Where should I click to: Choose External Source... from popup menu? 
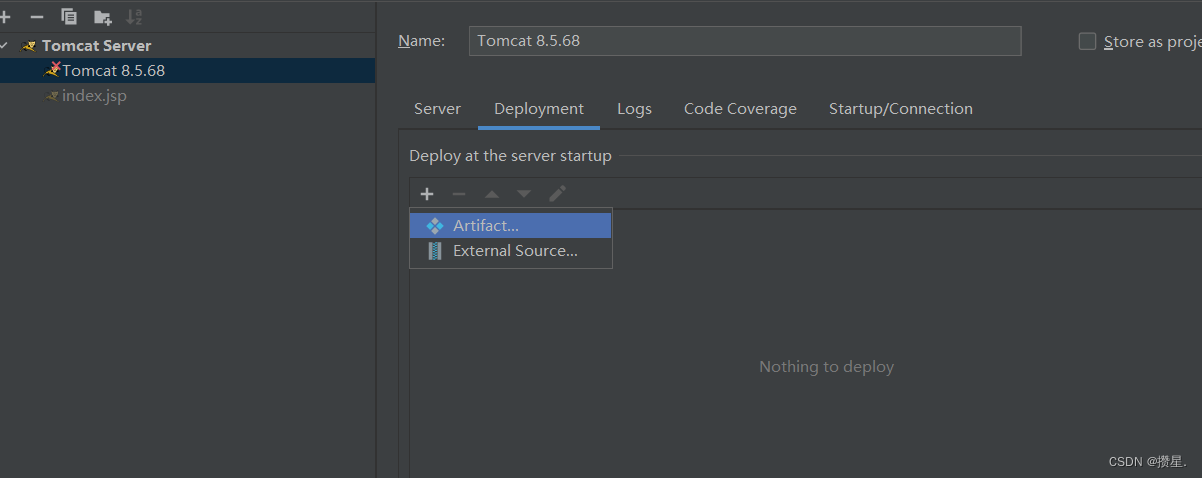(x=511, y=251)
